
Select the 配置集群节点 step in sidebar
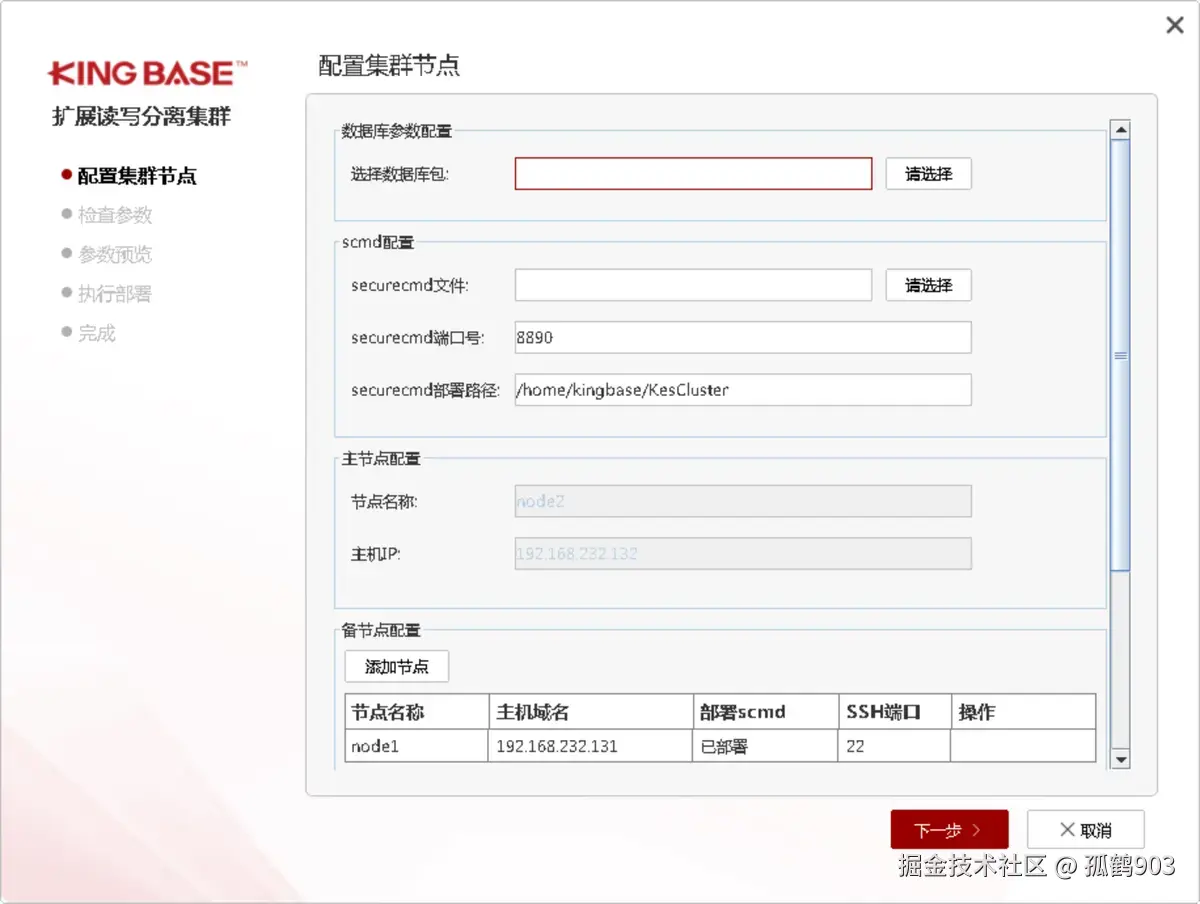(137, 176)
